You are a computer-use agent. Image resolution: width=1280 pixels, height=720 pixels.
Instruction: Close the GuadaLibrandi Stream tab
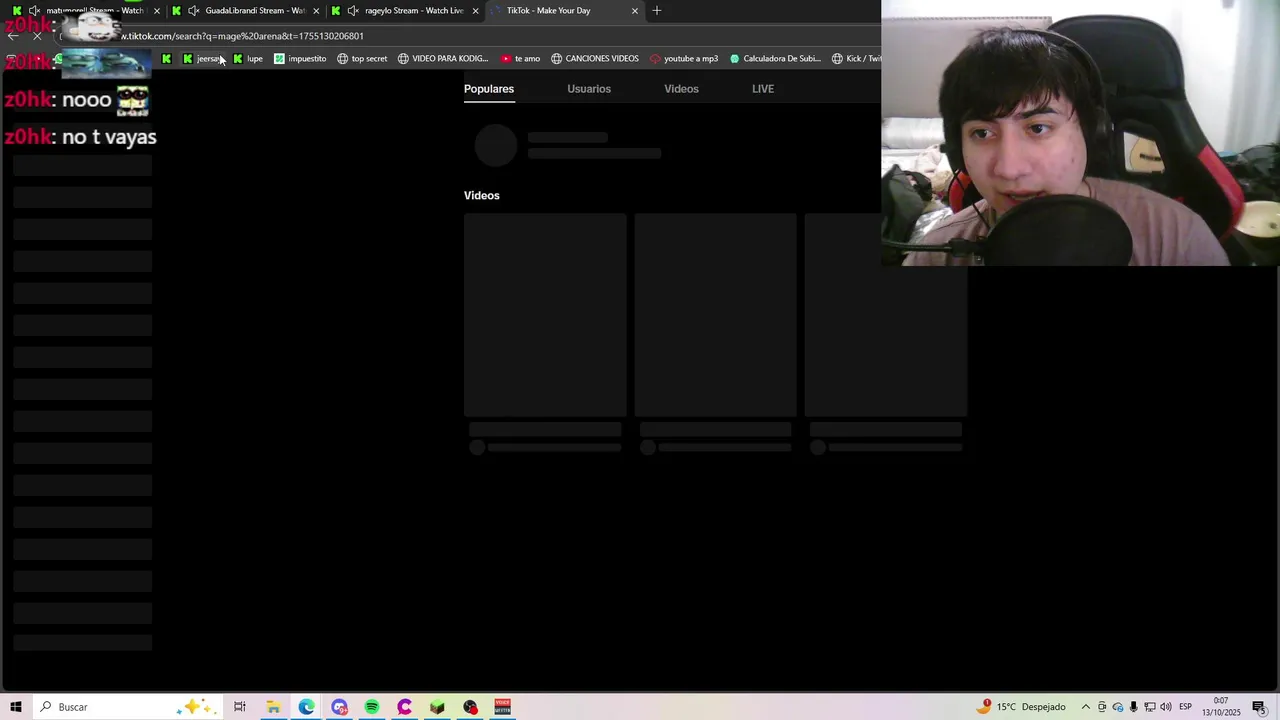316,11
